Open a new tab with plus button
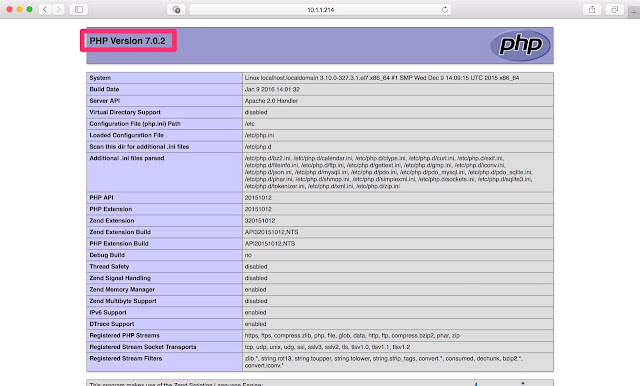 click(634, 13)
